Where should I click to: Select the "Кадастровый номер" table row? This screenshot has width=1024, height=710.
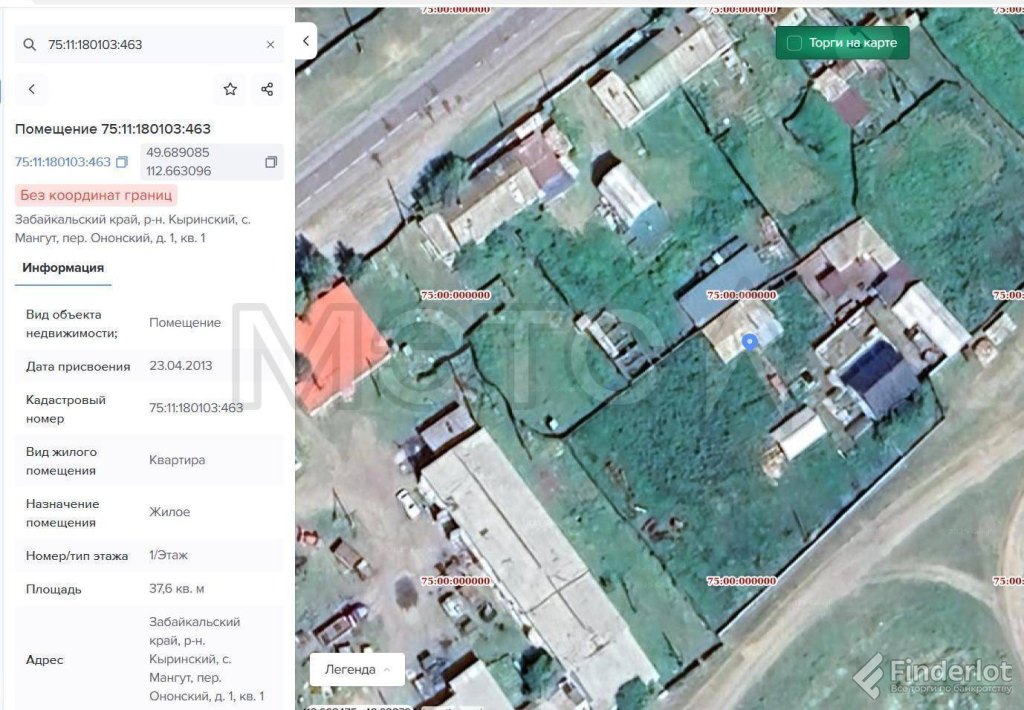148,408
